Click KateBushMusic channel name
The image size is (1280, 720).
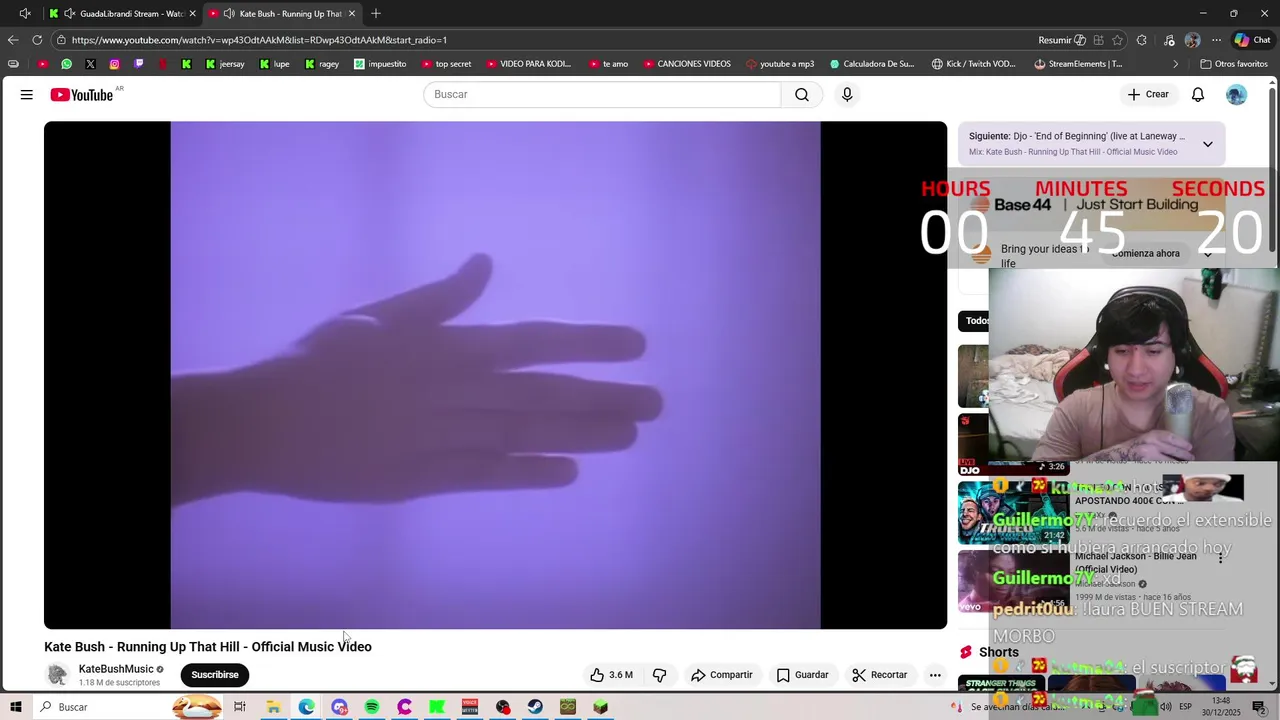pyautogui.click(x=116, y=669)
